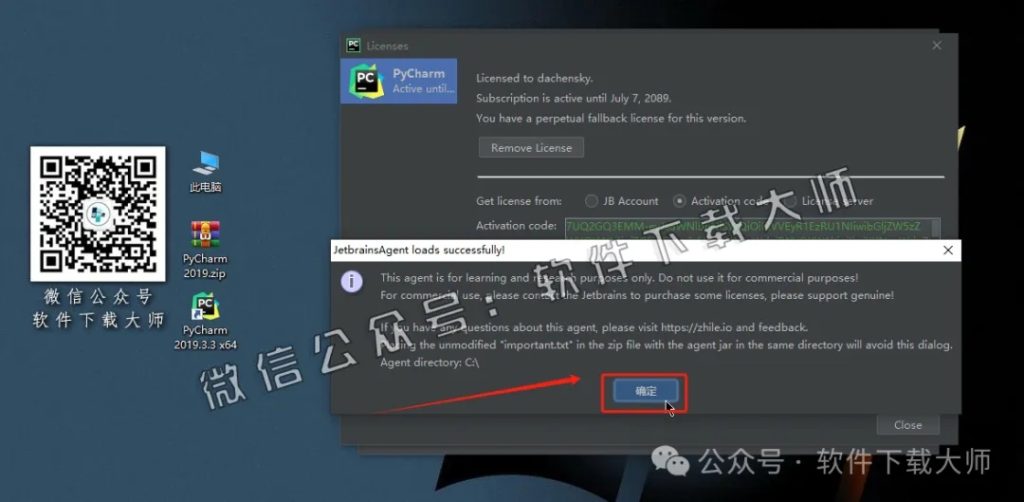The height and width of the screenshot is (502, 1024).
Task: Close the Licenses window with the X
Action: pos(936,46)
